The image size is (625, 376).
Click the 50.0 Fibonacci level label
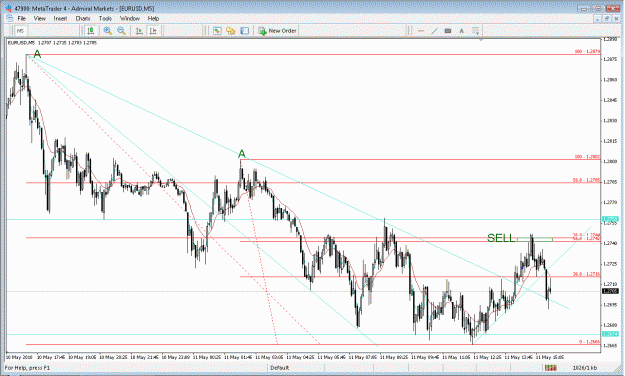tap(586, 180)
